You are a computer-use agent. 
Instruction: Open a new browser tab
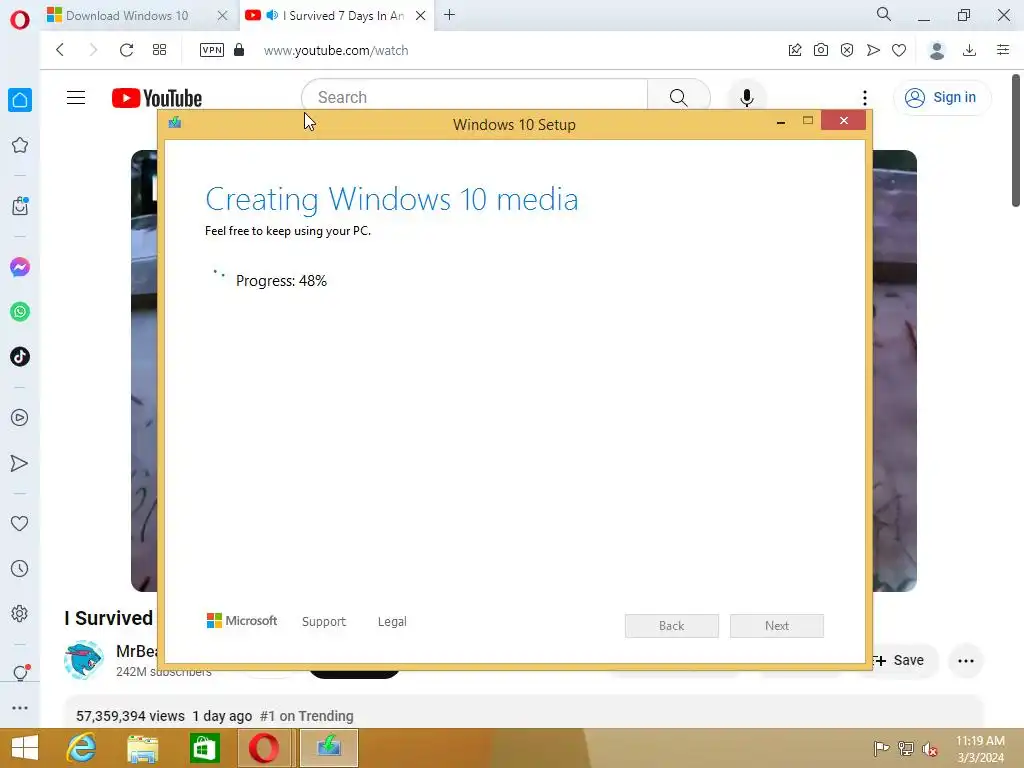pos(449,15)
